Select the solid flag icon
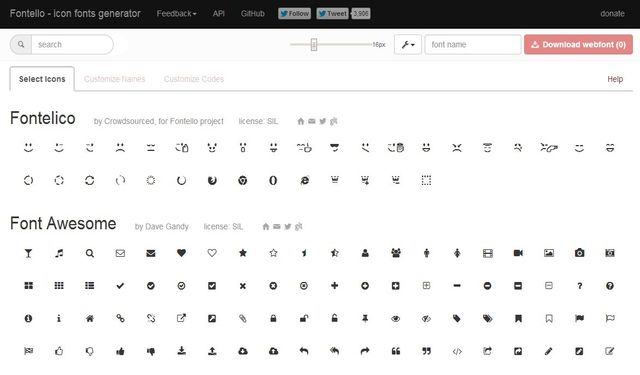 (x=579, y=318)
